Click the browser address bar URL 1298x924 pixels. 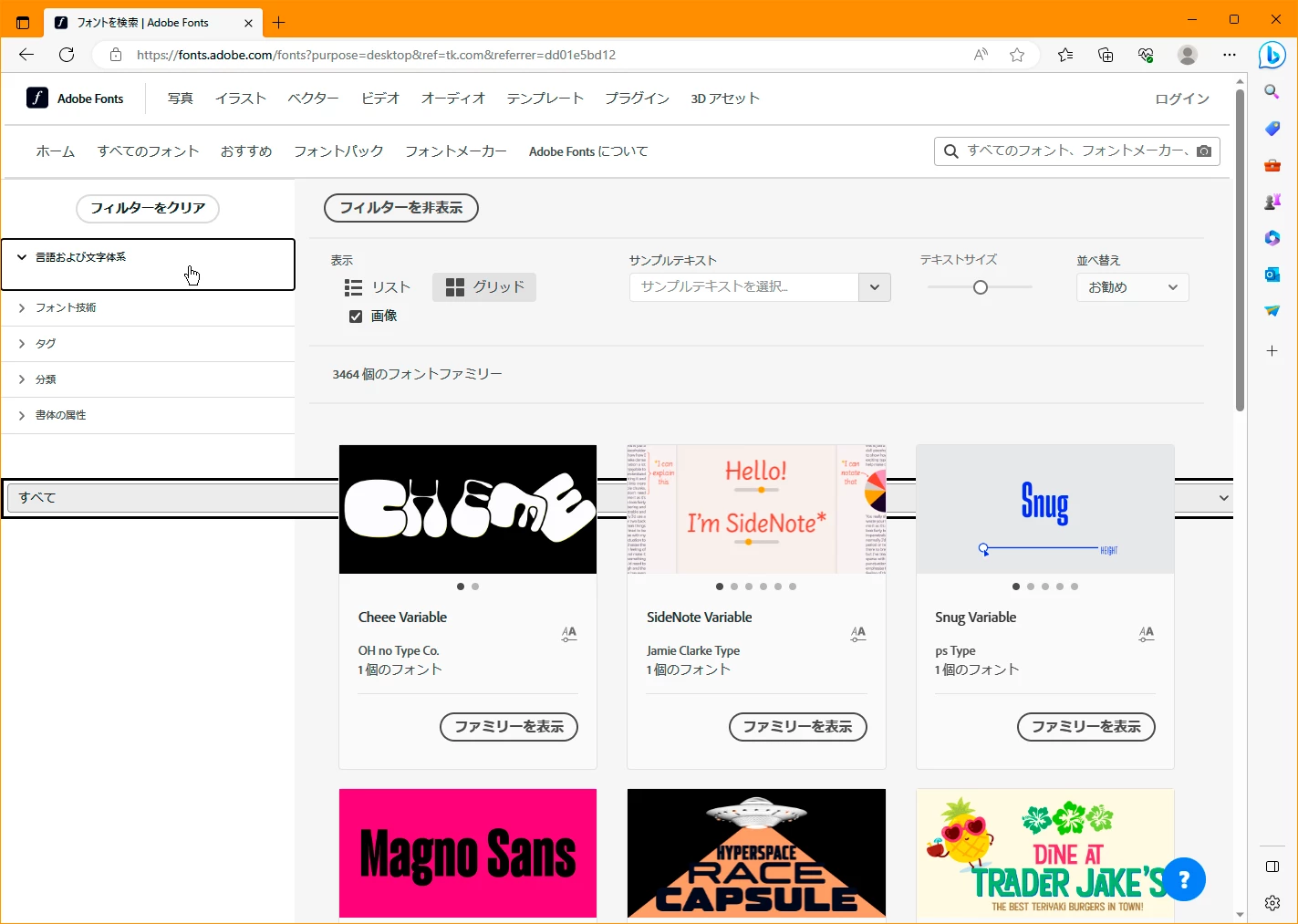[x=376, y=55]
